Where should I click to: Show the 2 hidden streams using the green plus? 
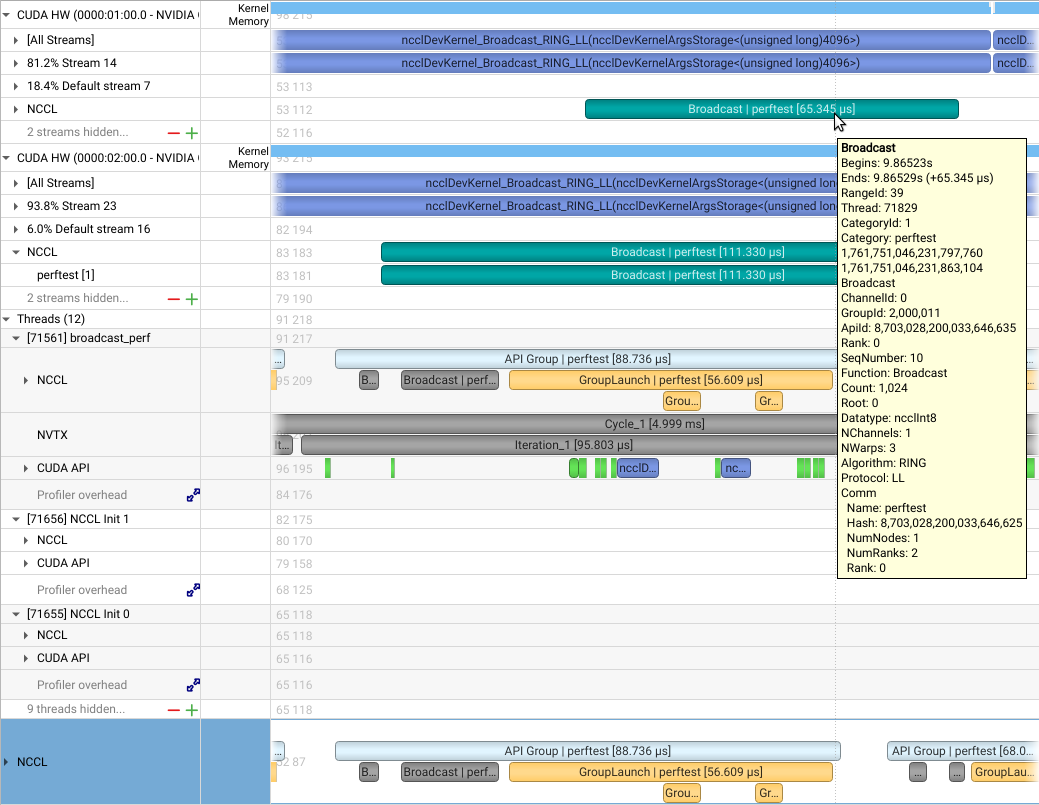pyautogui.click(x=191, y=132)
